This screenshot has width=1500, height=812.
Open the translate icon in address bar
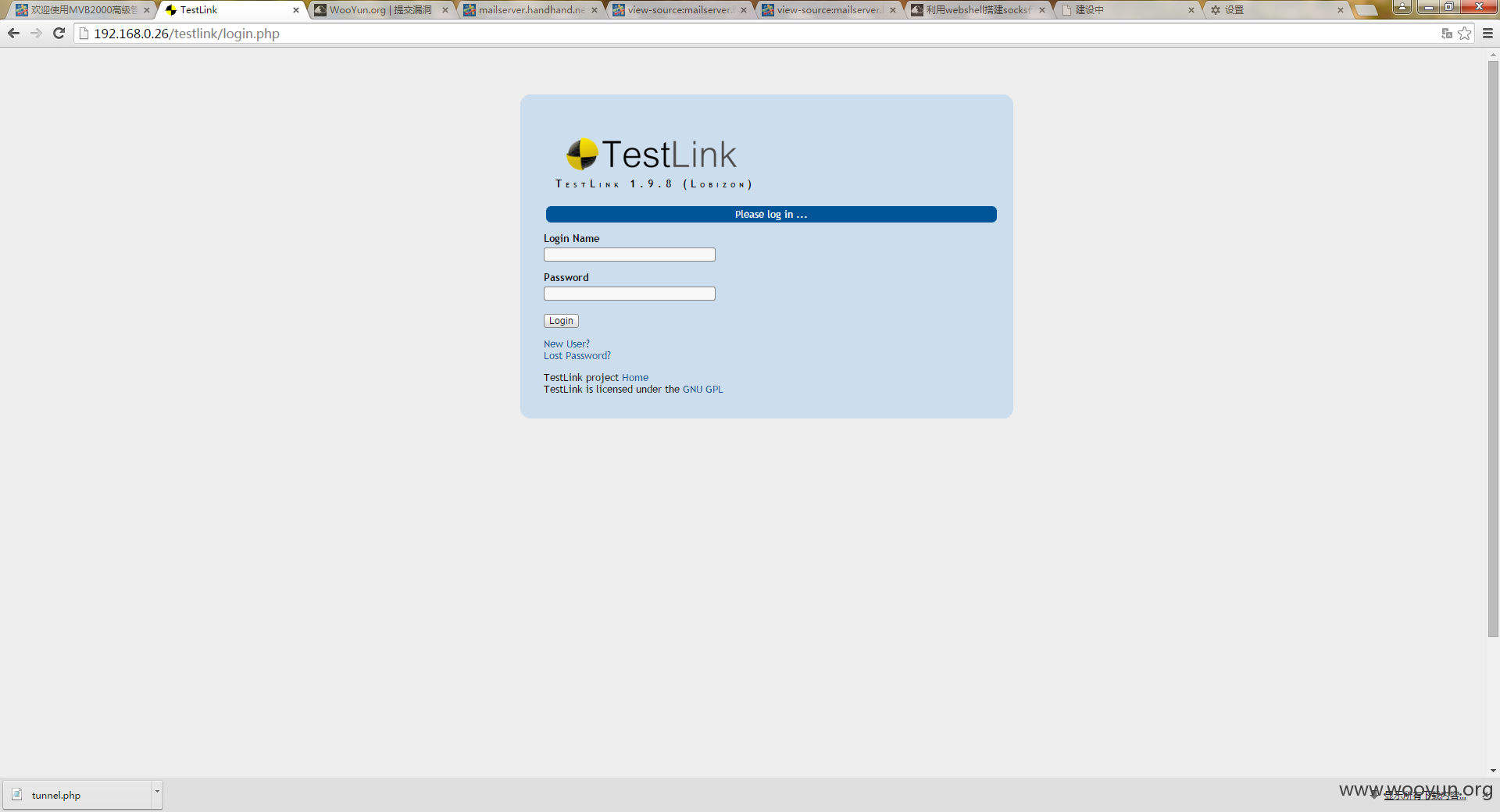tap(1447, 33)
